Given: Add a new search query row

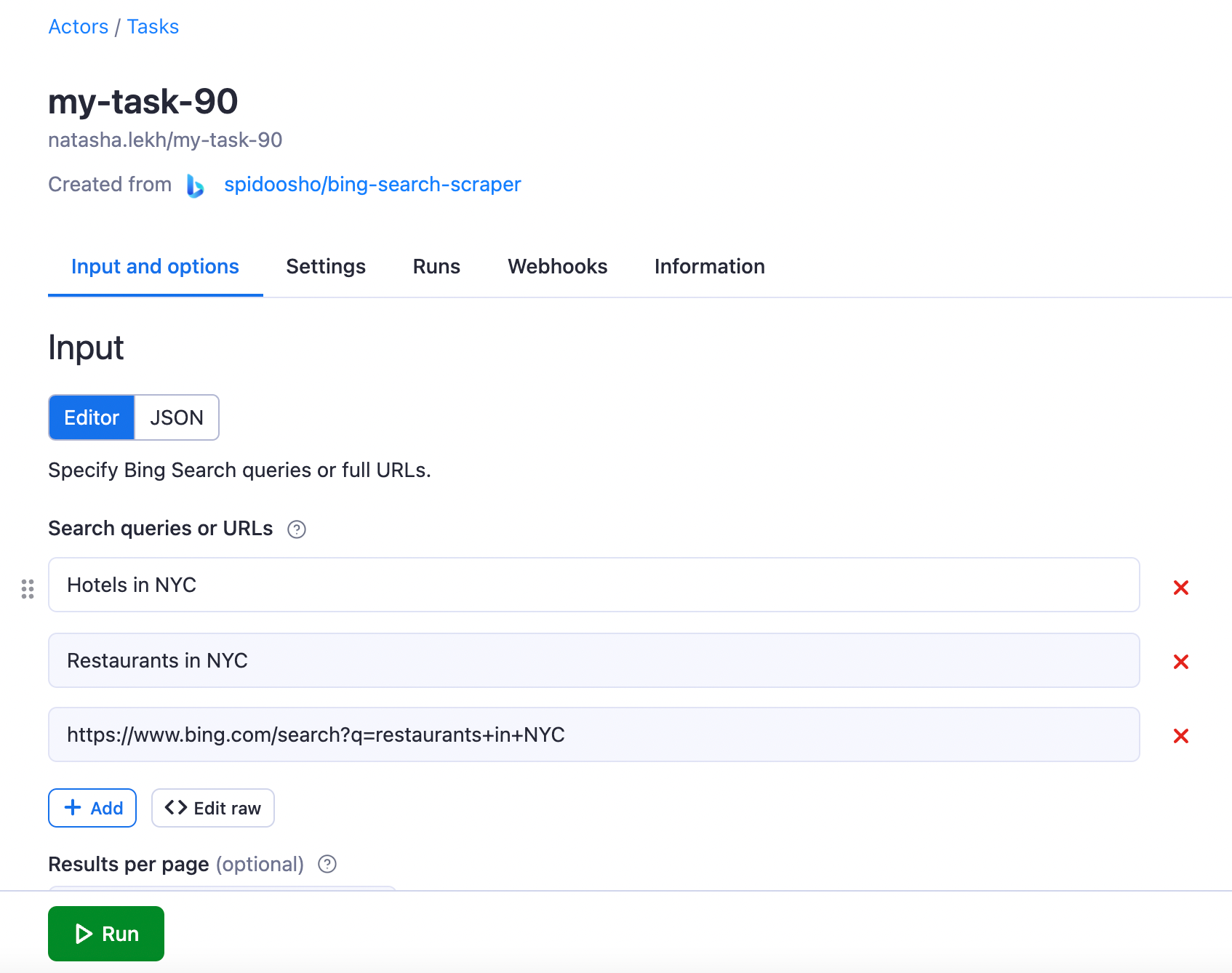Looking at the screenshot, I should [92, 808].
